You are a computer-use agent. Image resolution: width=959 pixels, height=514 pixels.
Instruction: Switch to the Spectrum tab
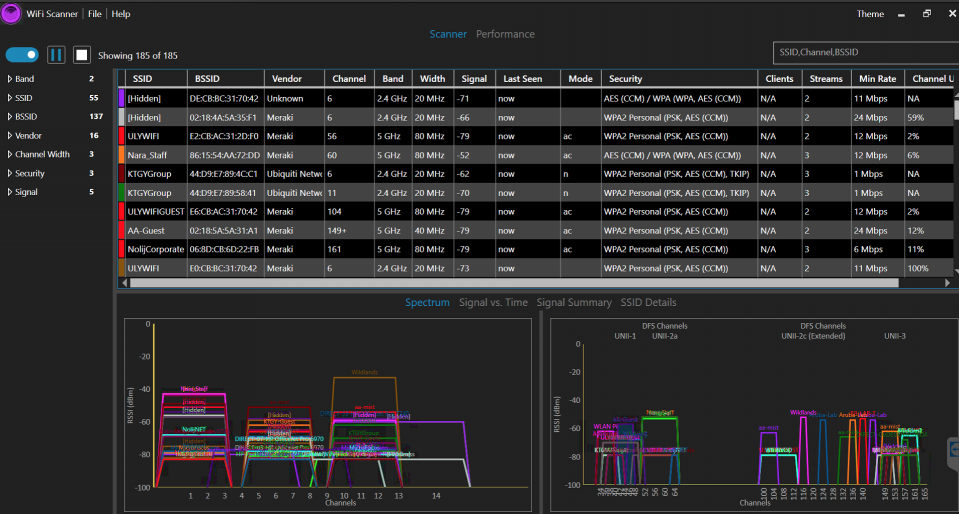coord(427,302)
